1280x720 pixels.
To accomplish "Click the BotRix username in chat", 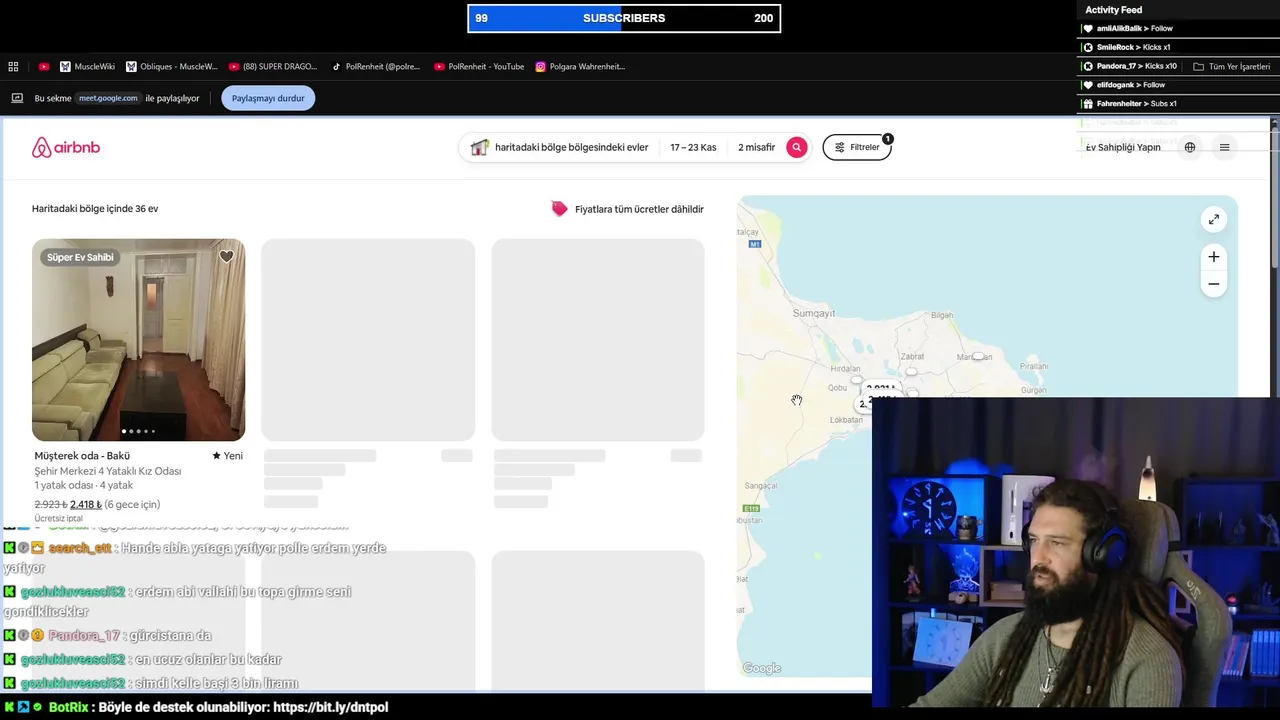I will point(69,707).
